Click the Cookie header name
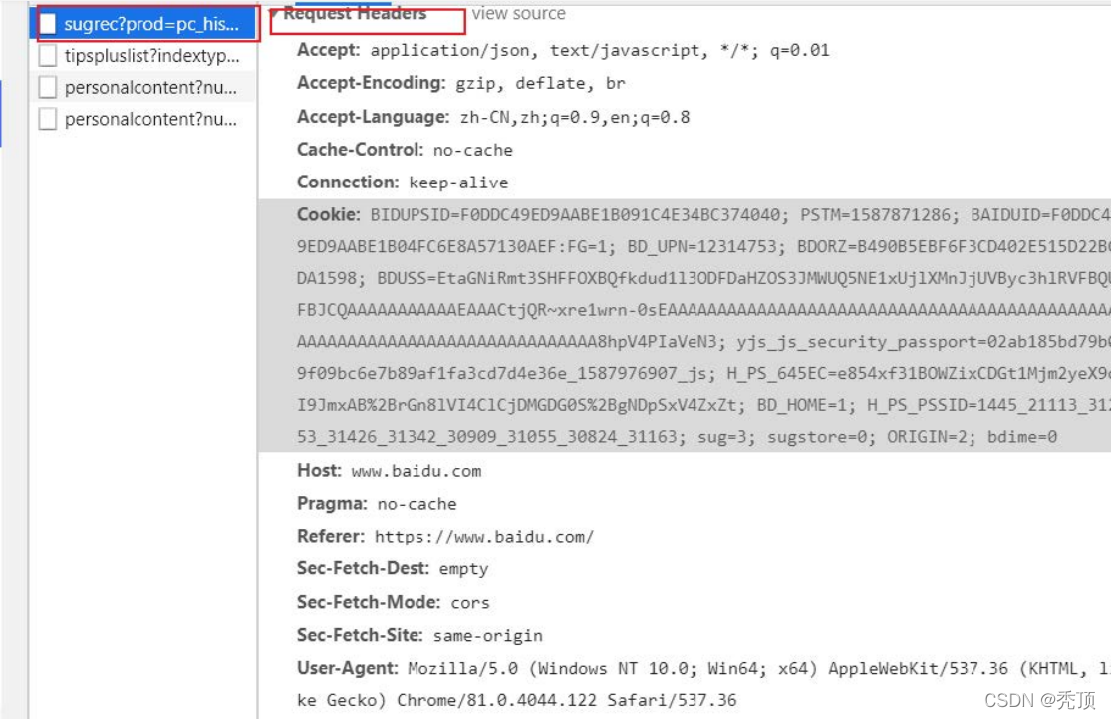Image resolution: width=1111 pixels, height=719 pixels. [329, 214]
